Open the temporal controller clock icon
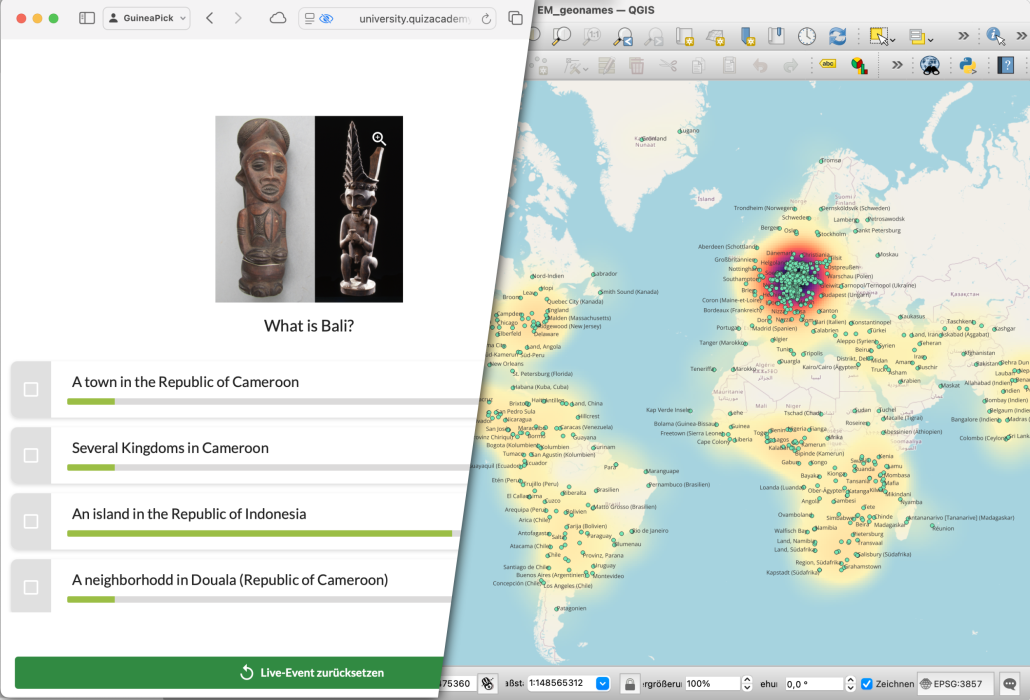 (806, 36)
